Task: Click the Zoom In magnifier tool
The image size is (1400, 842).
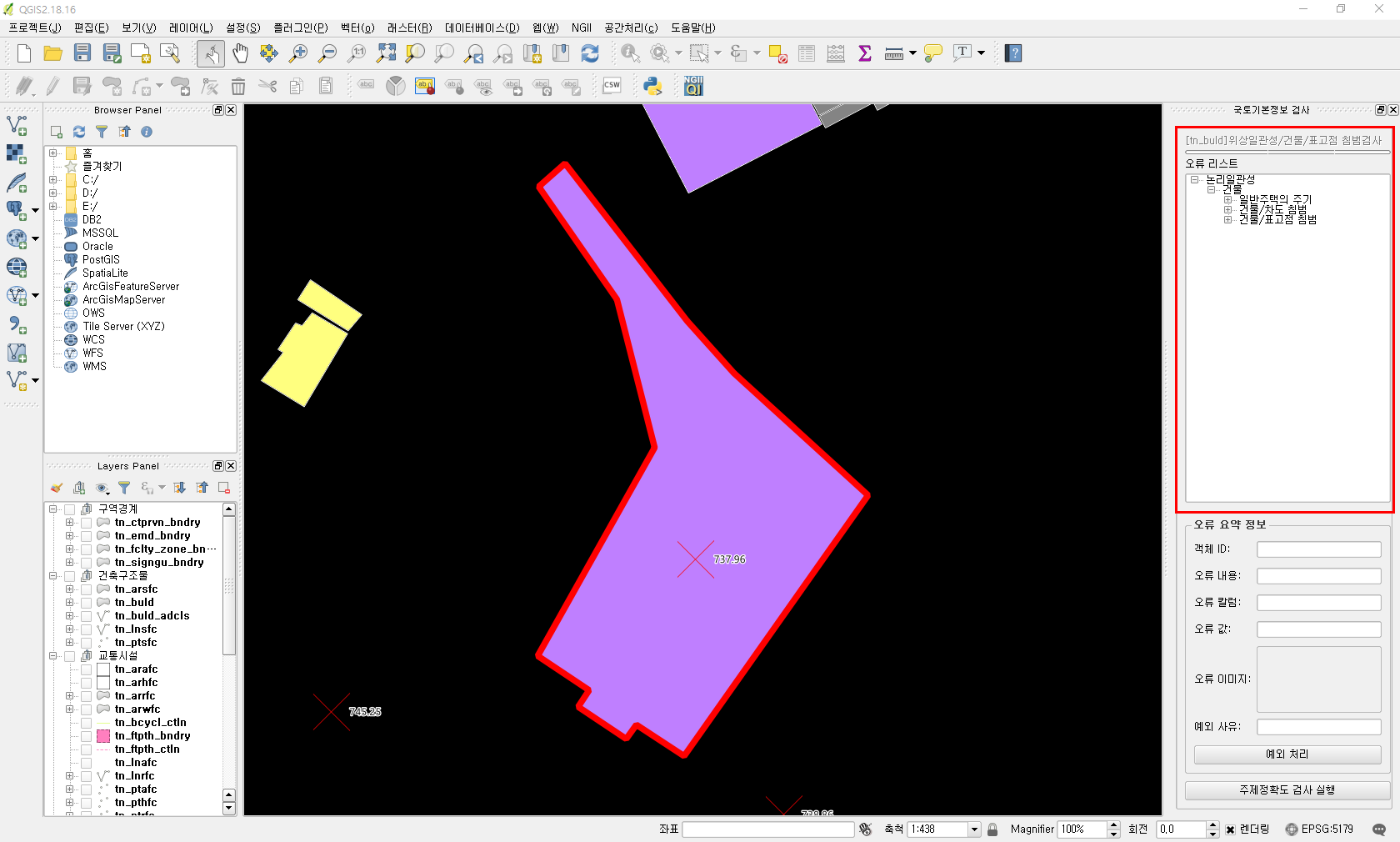Action: pyautogui.click(x=297, y=53)
